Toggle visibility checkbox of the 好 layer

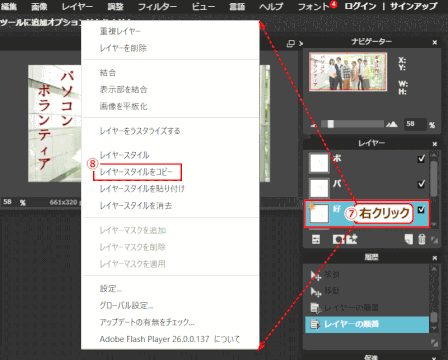tap(421, 209)
